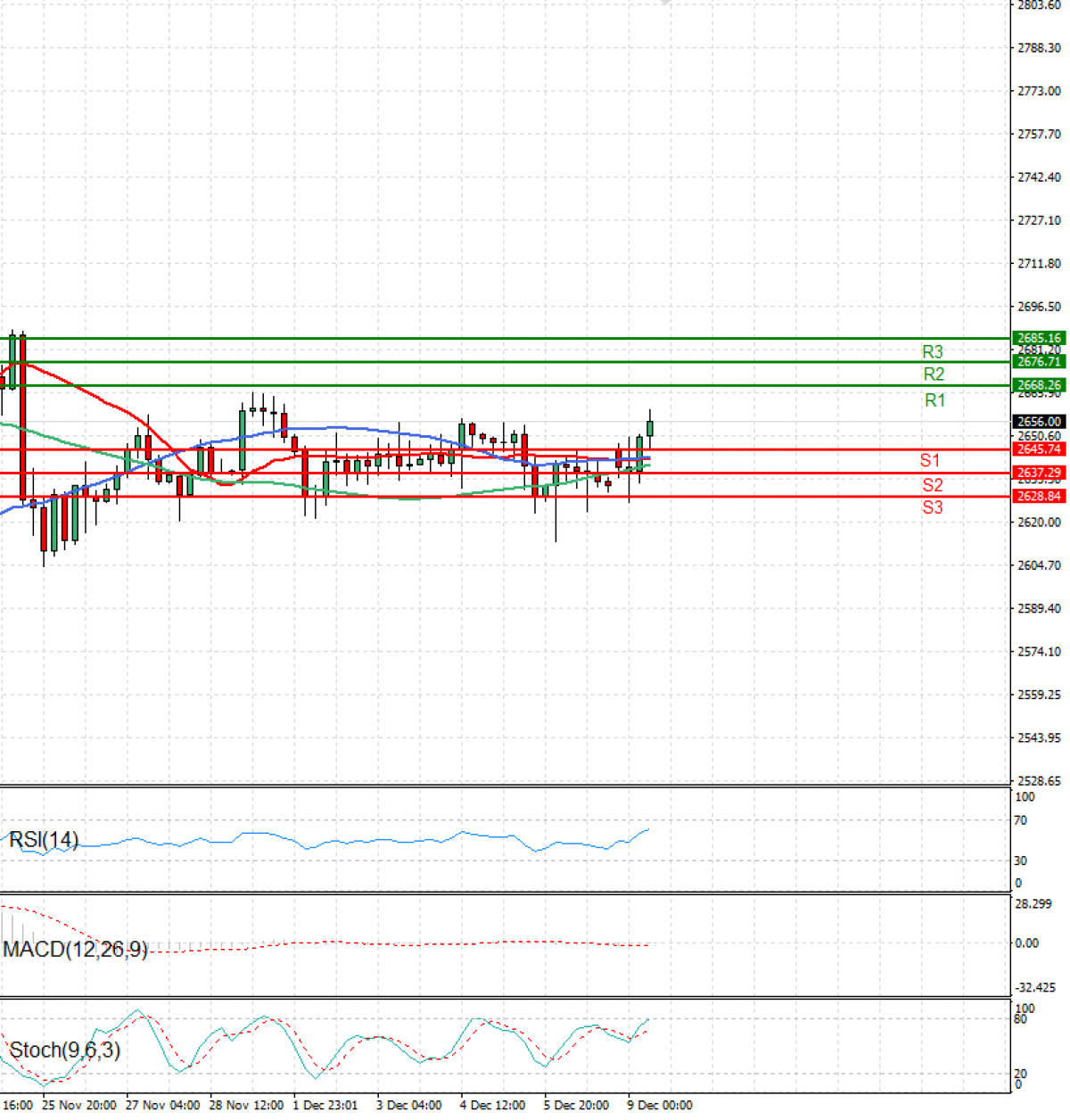
Task: Click the 2559.25 price axis value
Action: click(1039, 695)
